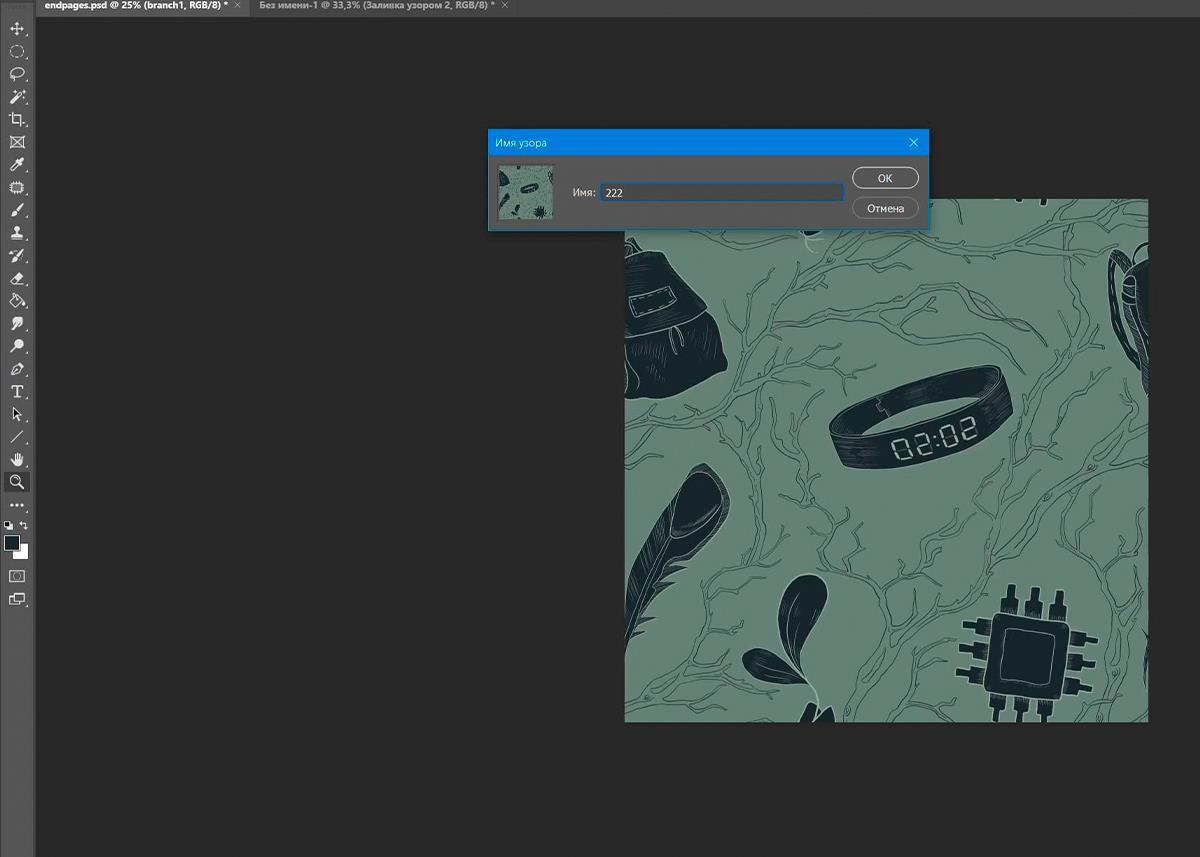Select the Magic Wand tool

[x=17, y=97]
